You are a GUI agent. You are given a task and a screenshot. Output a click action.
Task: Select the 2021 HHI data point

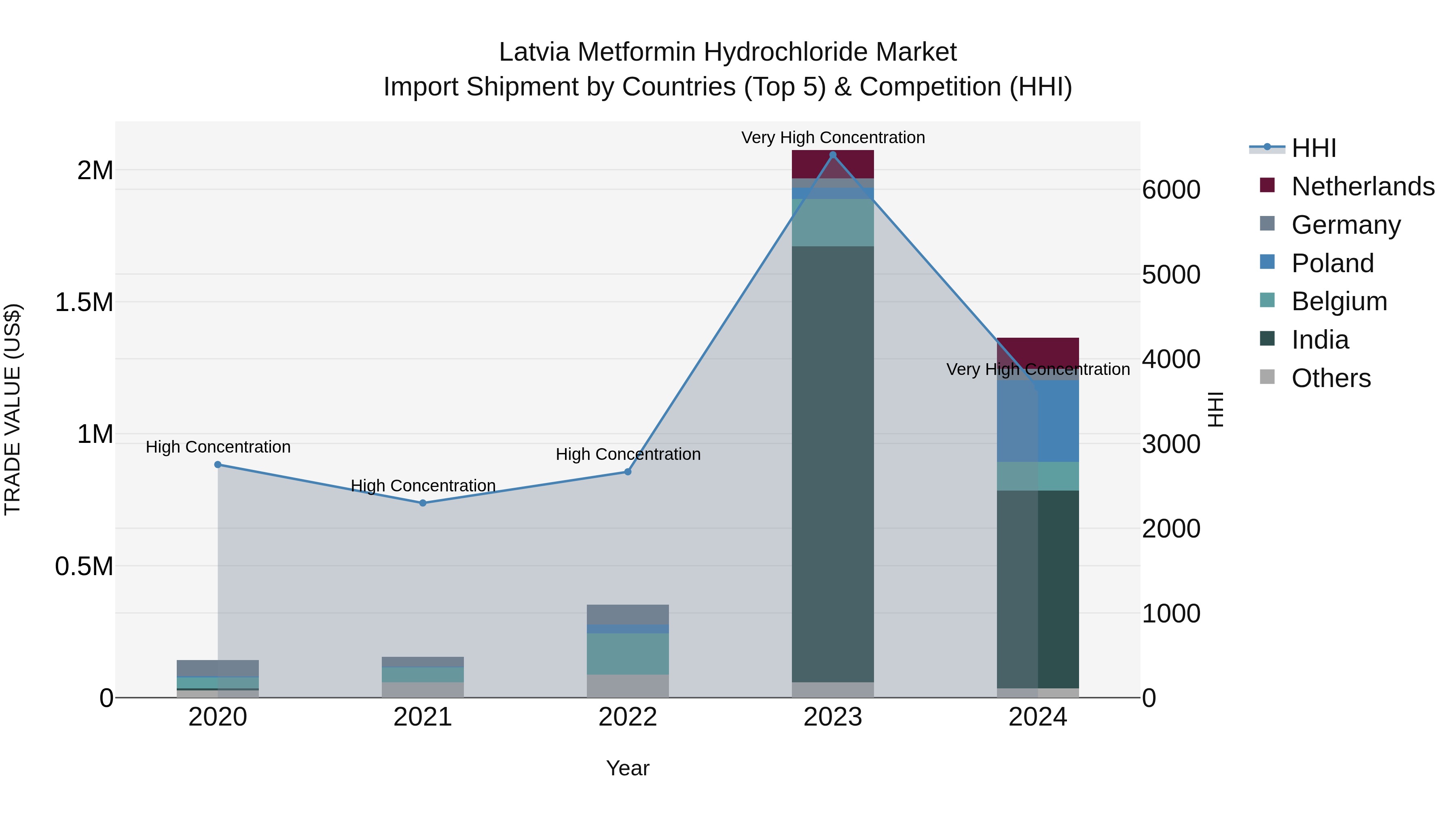(423, 503)
